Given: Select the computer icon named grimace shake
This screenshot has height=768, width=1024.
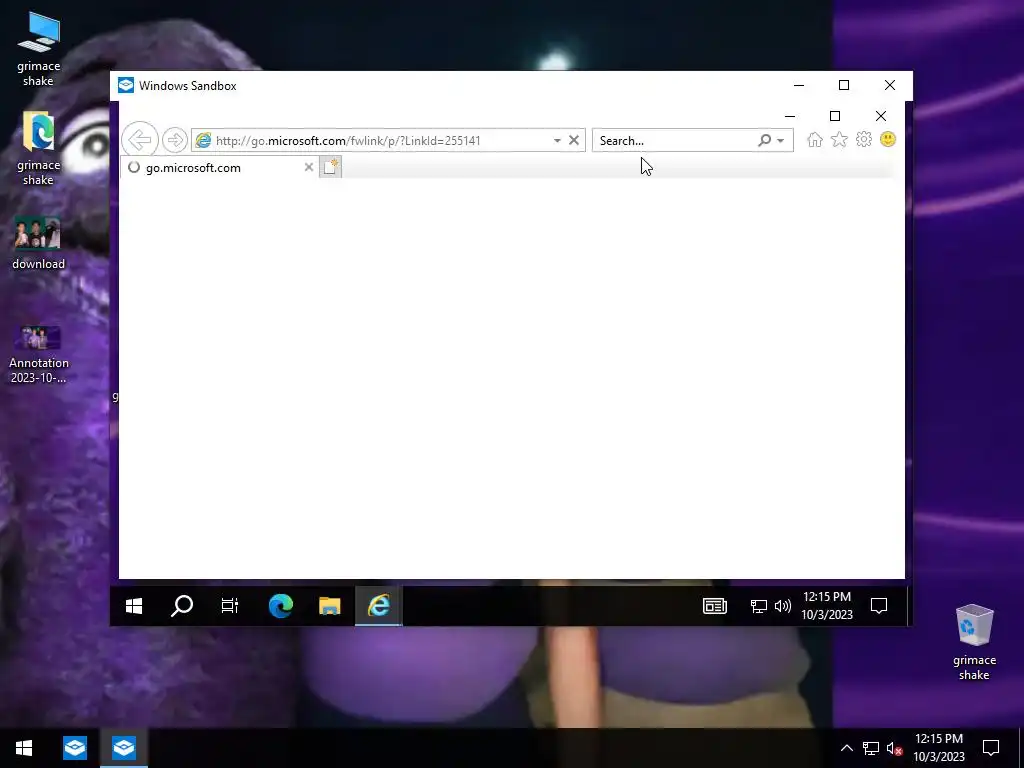Looking at the screenshot, I should (x=39, y=48).
